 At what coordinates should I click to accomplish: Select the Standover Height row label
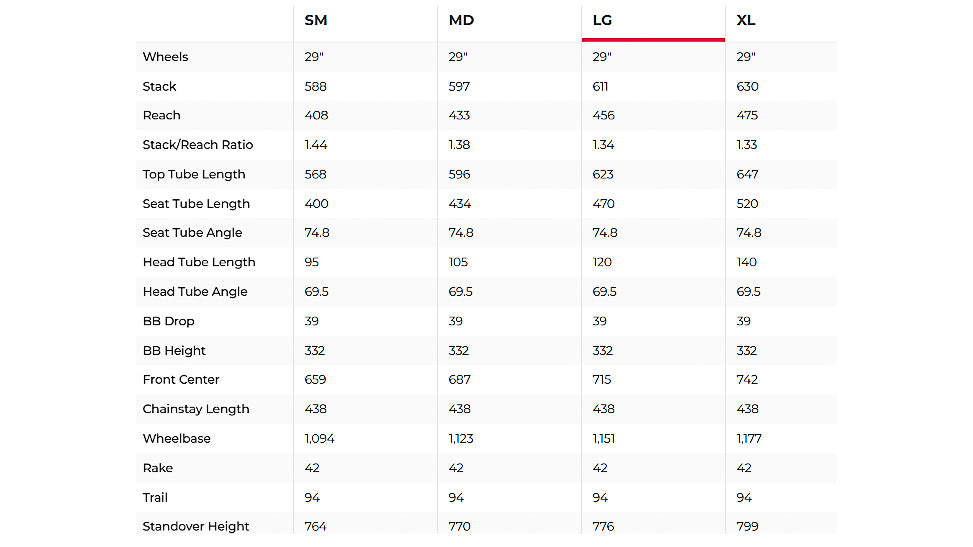pyautogui.click(x=196, y=527)
